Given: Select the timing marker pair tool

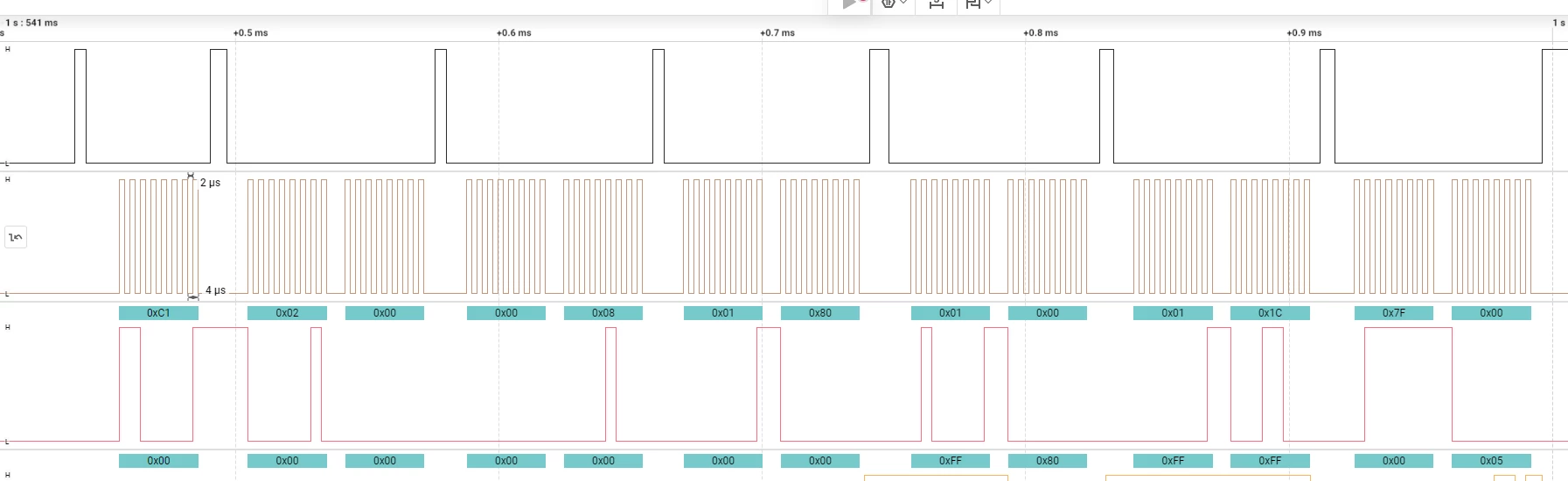Looking at the screenshot, I should coord(972,3).
